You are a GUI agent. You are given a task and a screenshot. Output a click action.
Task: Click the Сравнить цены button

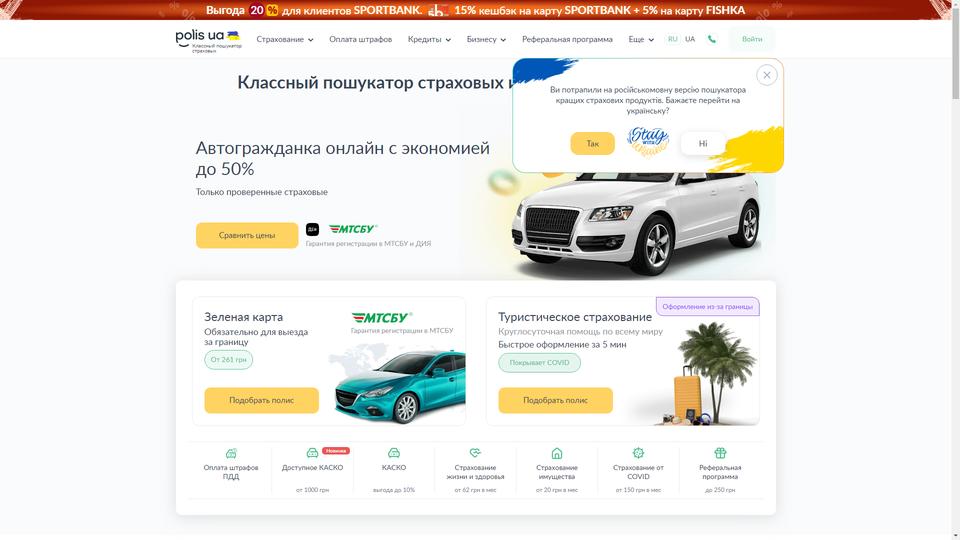(247, 235)
